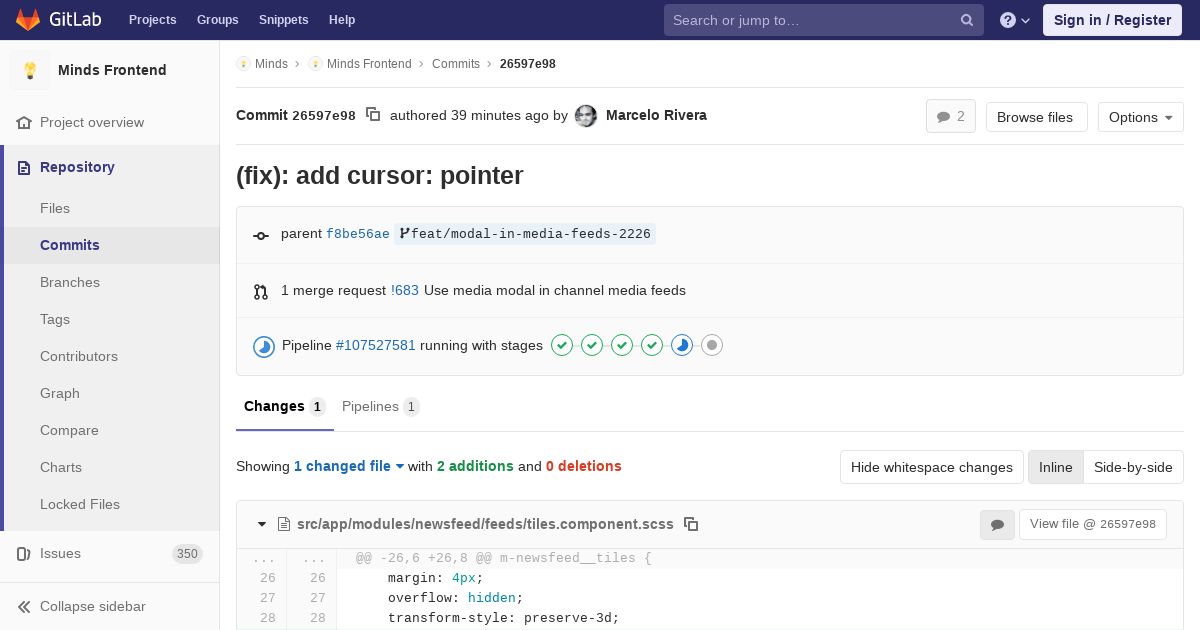The width and height of the screenshot is (1200, 630).
Task: Open the first passed pipeline stage
Action: pyautogui.click(x=562, y=346)
